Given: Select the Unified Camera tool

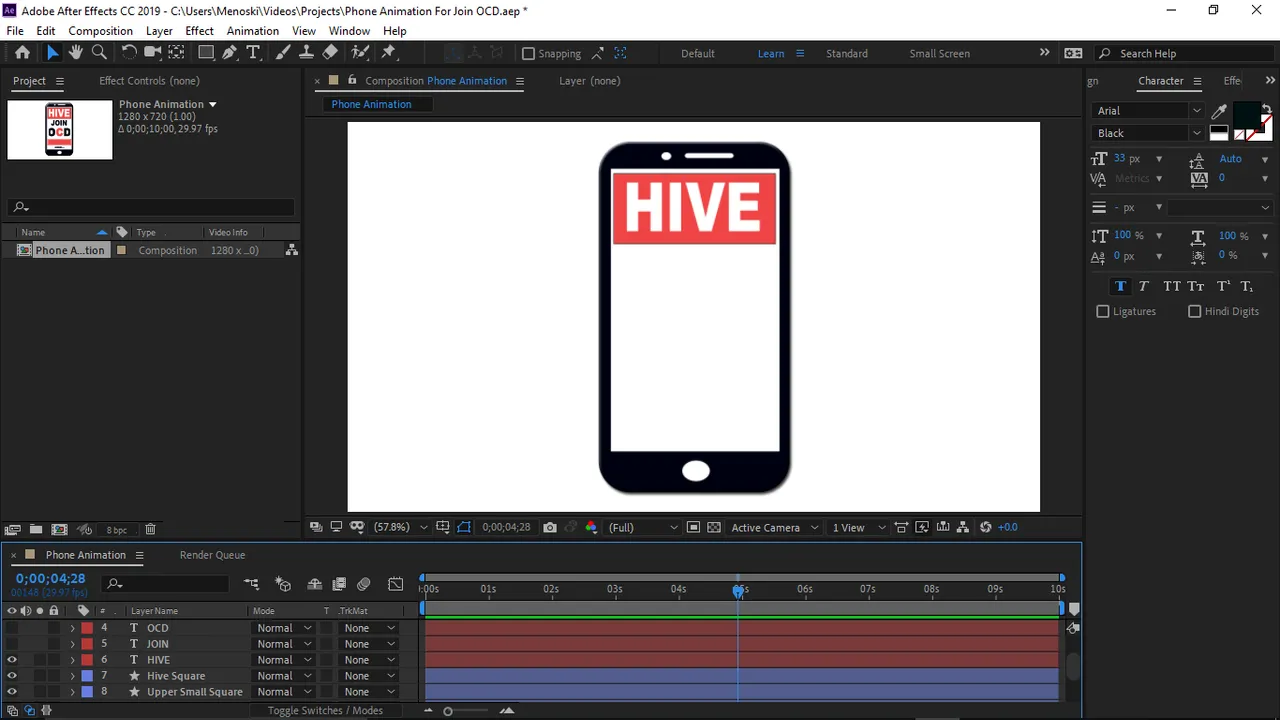Looking at the screenshot, I should pyautogui.click(x=153, y=53).
